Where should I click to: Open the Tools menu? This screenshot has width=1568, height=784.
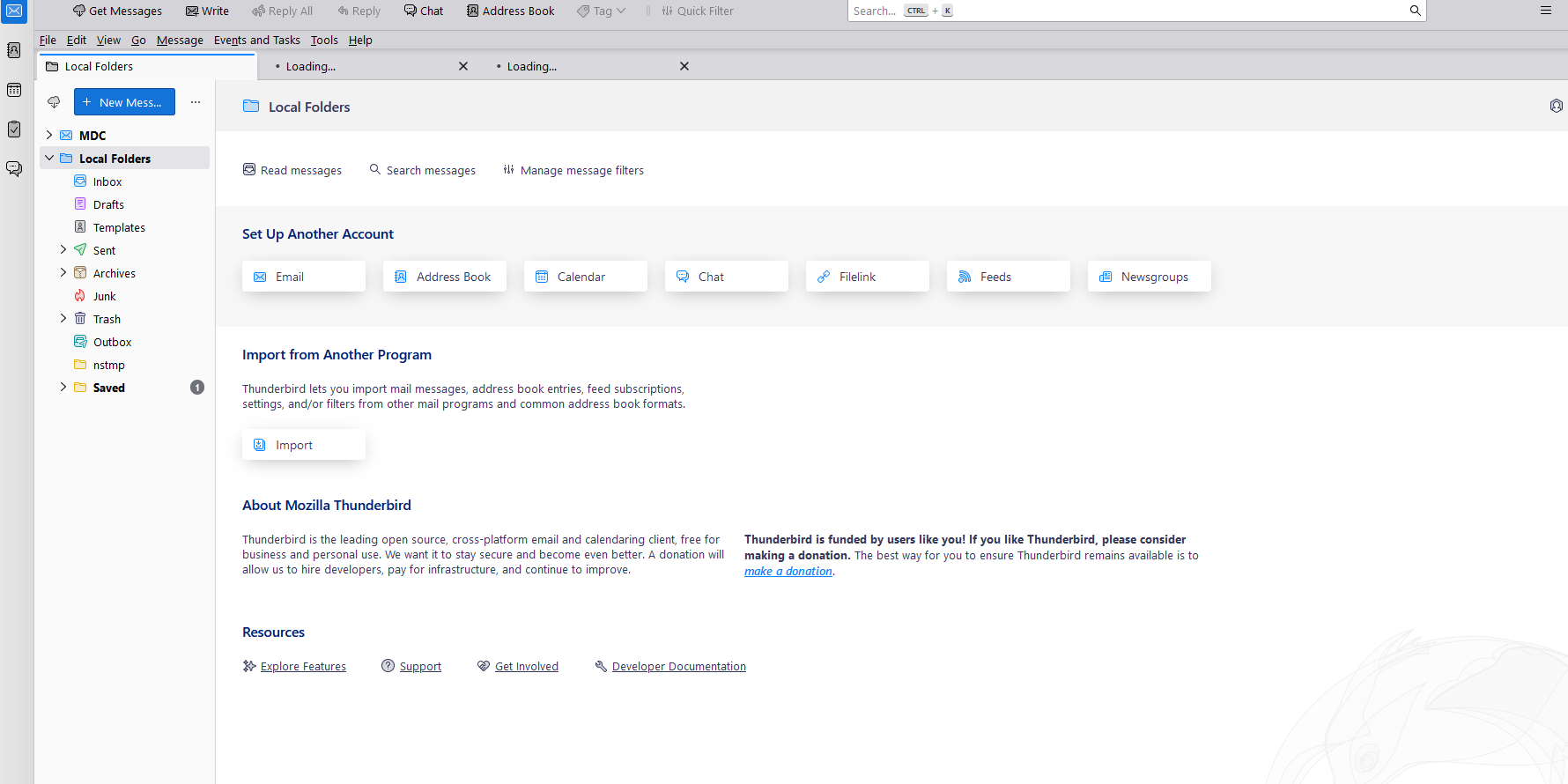(x=324, y=41)
